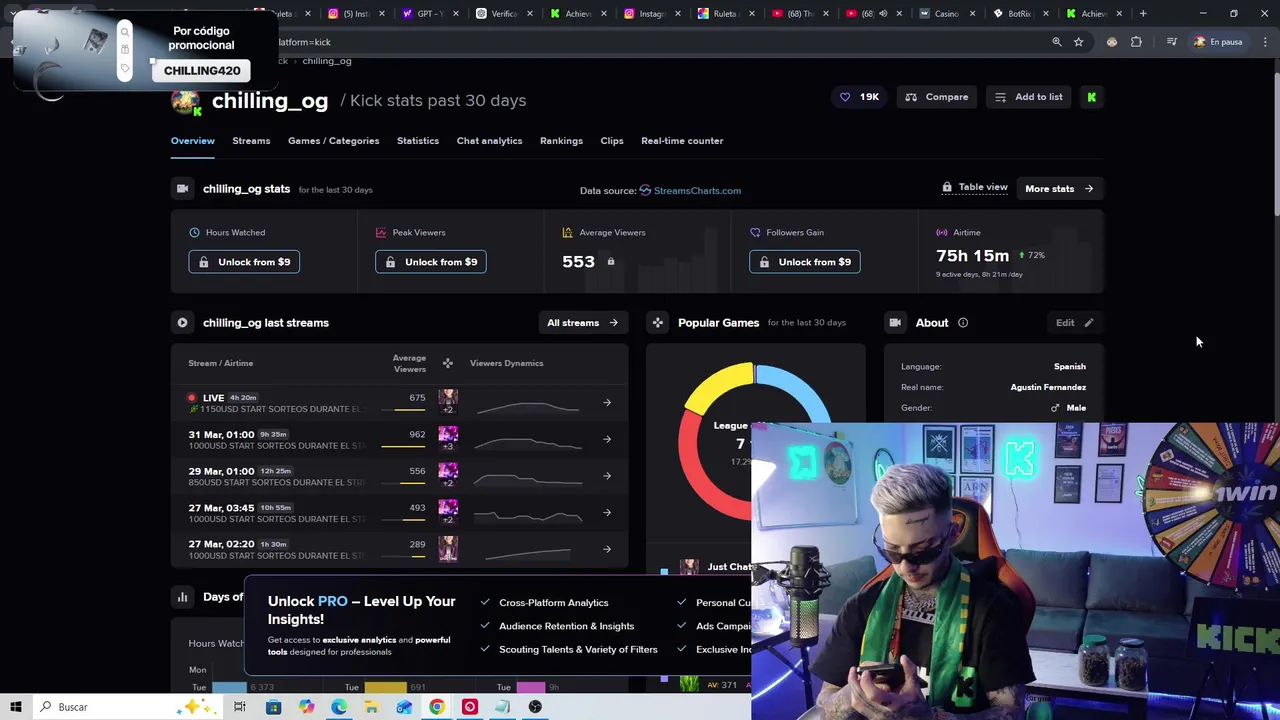Open the browser extensions puzzle icon
The height and width of the screenshot is (720, 1280).
click(x=1136, y=42)
